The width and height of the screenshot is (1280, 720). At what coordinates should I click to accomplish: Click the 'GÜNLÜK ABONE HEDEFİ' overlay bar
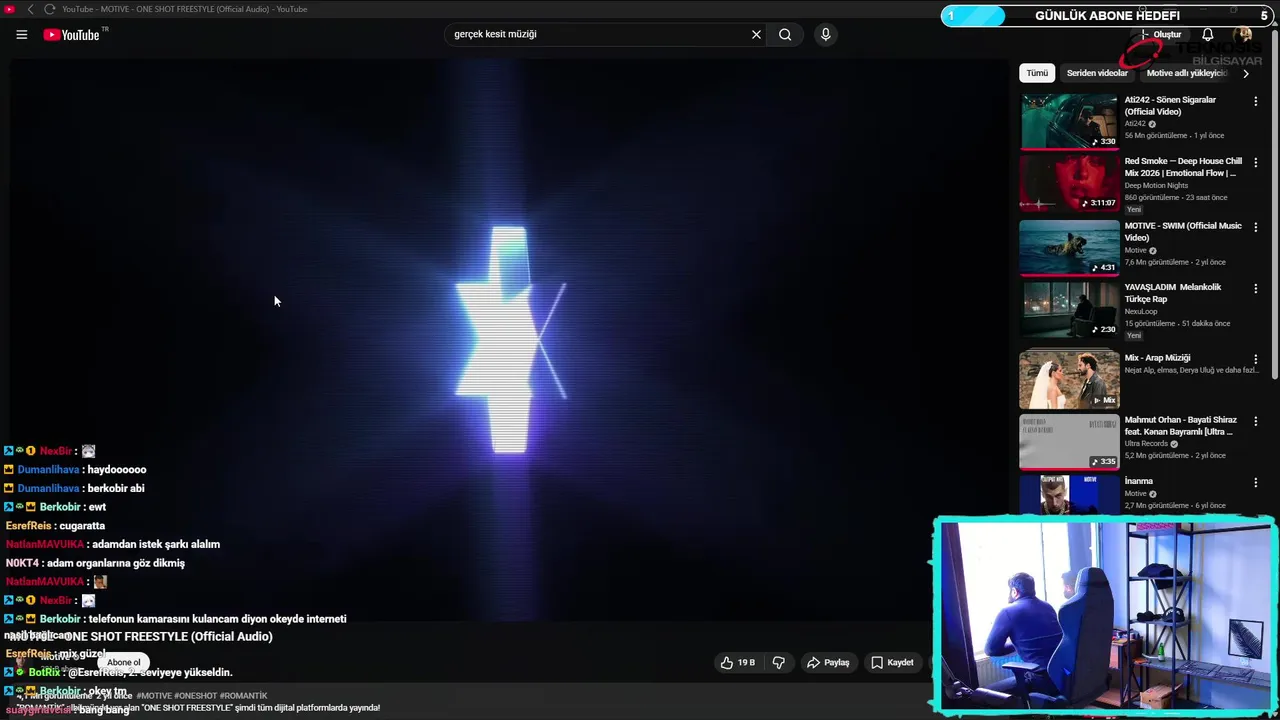(1108, 15)
